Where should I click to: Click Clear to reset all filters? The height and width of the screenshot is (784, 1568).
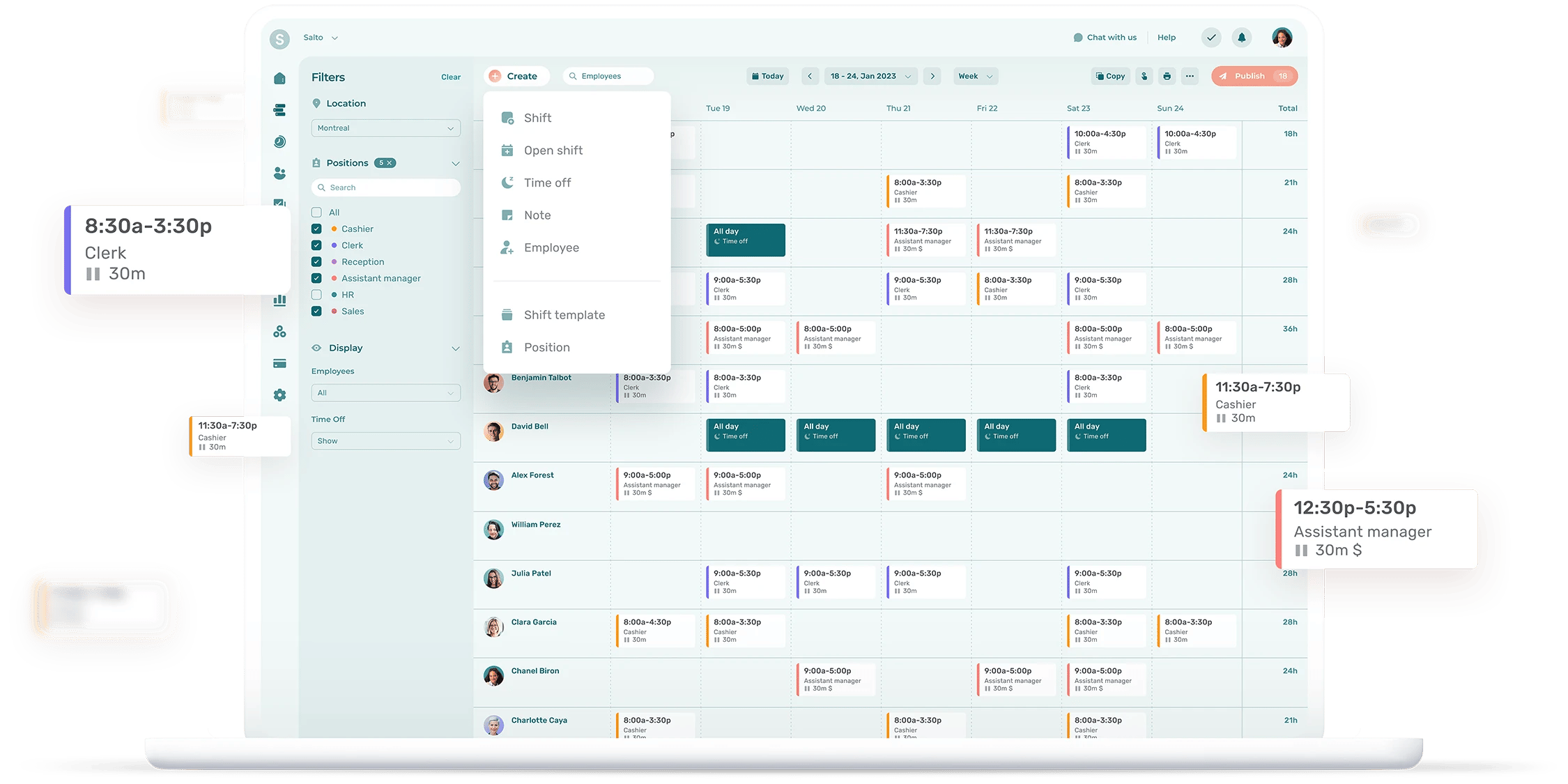(451, 77)
